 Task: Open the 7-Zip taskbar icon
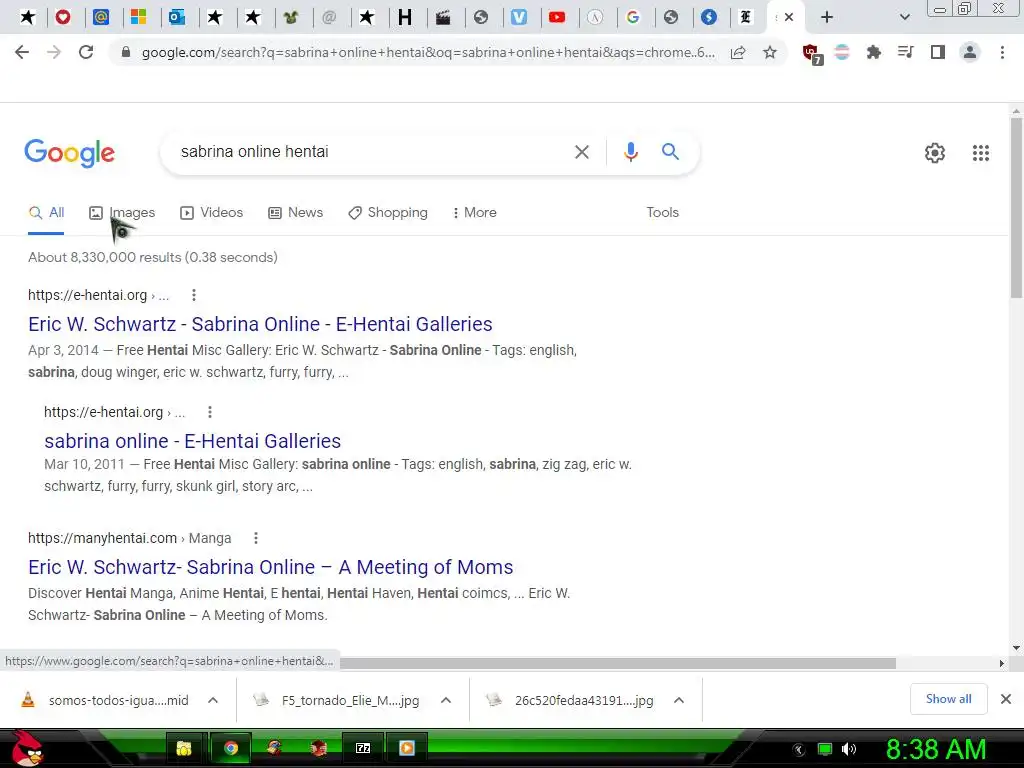pos(362,748)
